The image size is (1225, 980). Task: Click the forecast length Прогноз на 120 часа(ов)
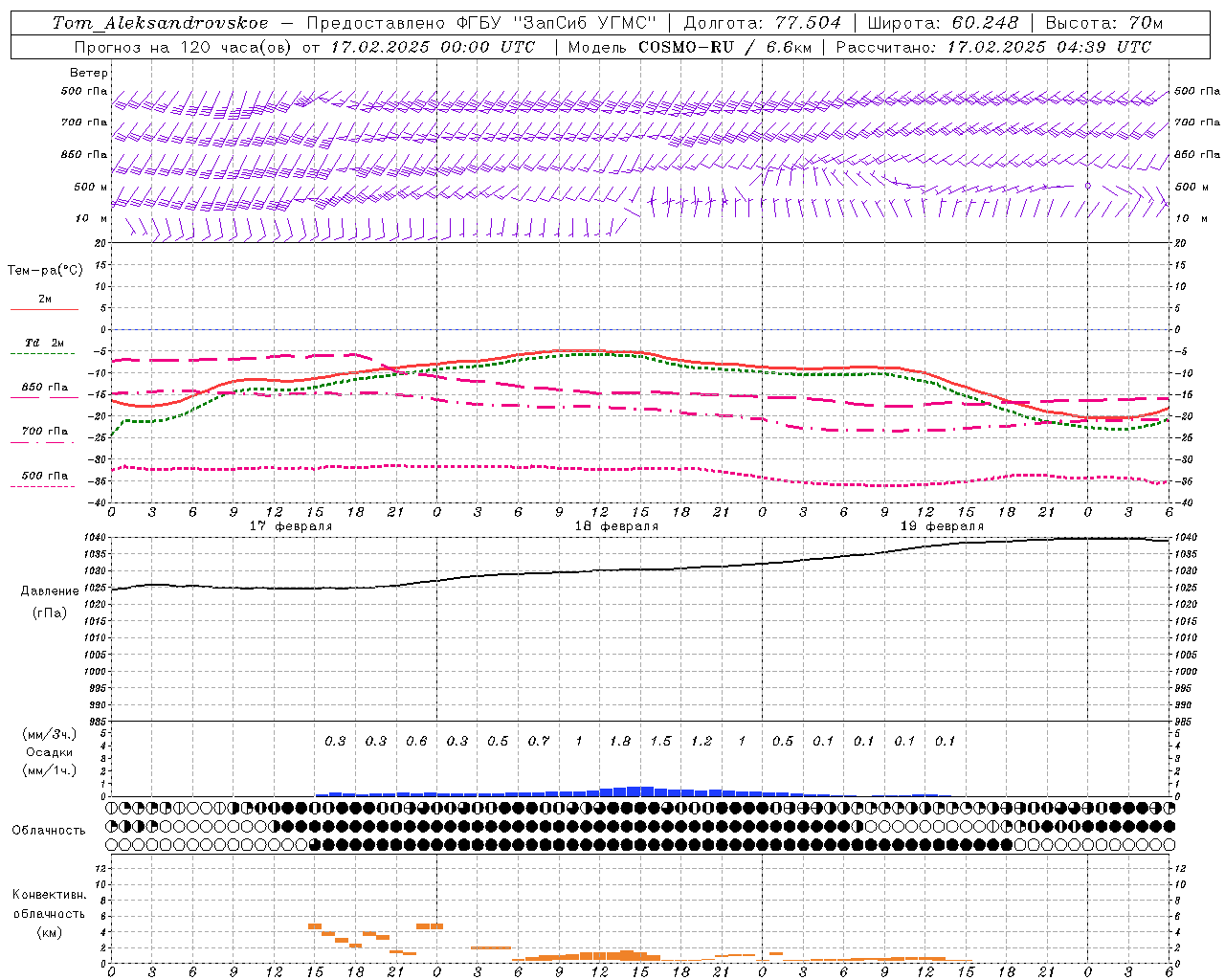(x=183, y=46)
